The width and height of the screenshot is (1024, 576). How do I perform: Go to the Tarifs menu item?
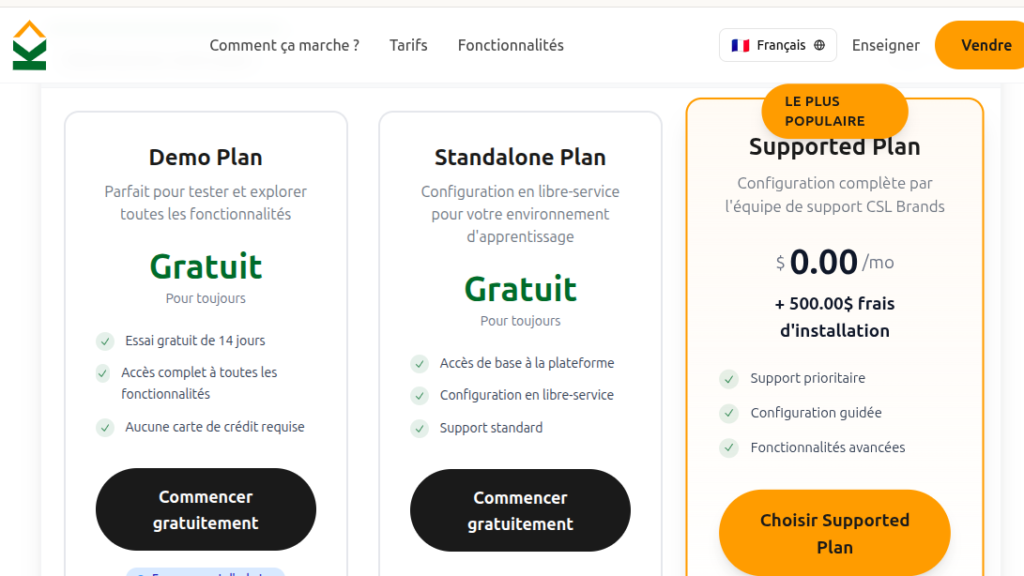point(408,45)
